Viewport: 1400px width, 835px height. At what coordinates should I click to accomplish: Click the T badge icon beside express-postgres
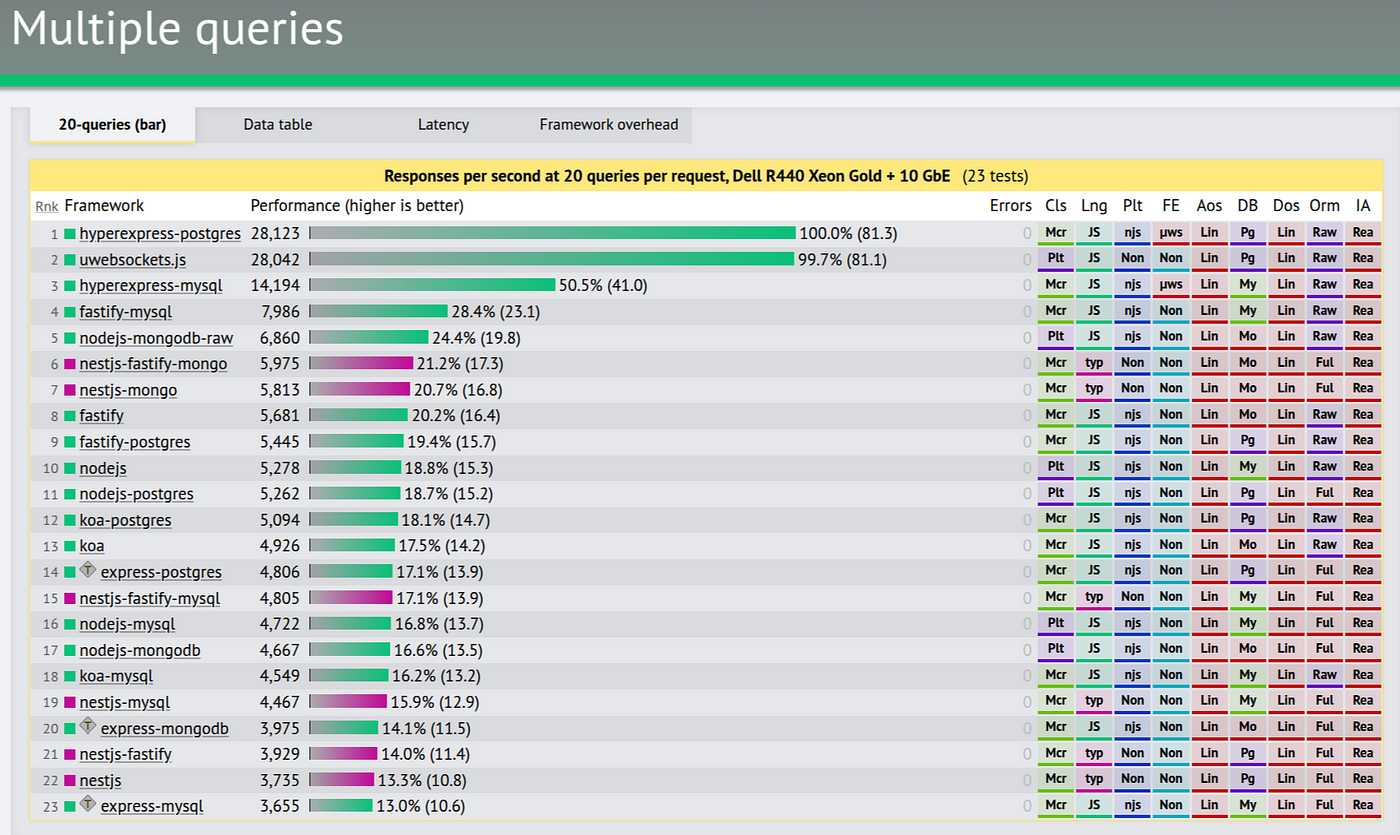(x=88, y=569)
